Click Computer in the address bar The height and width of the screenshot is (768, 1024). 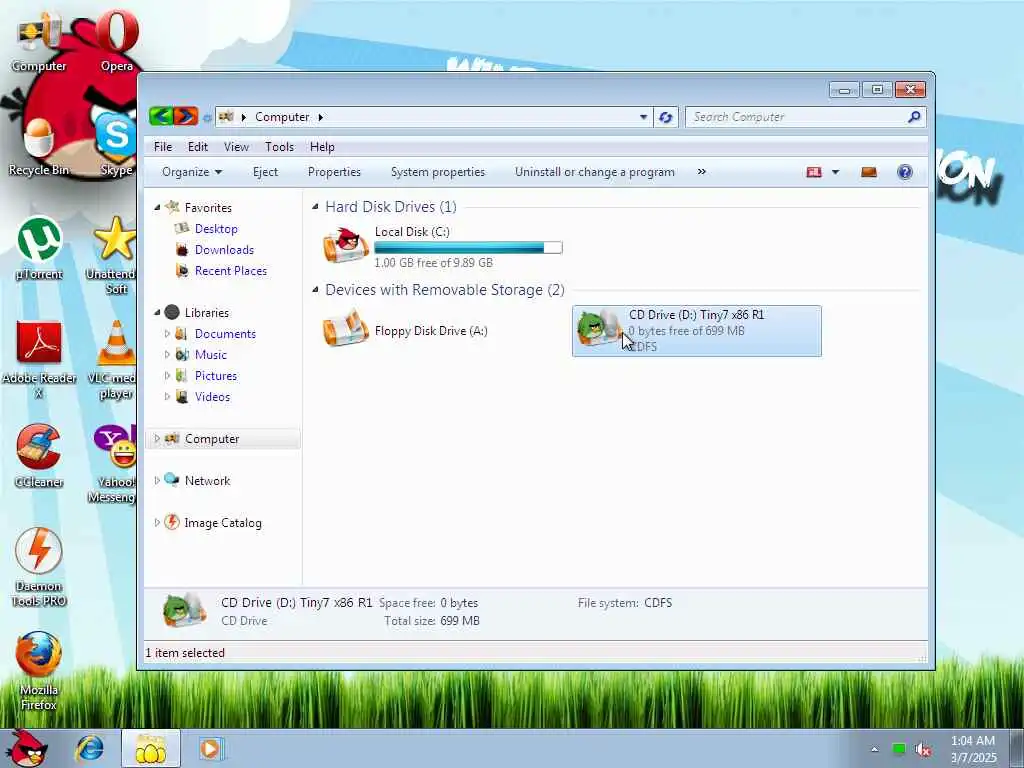(x=282, y=117)
